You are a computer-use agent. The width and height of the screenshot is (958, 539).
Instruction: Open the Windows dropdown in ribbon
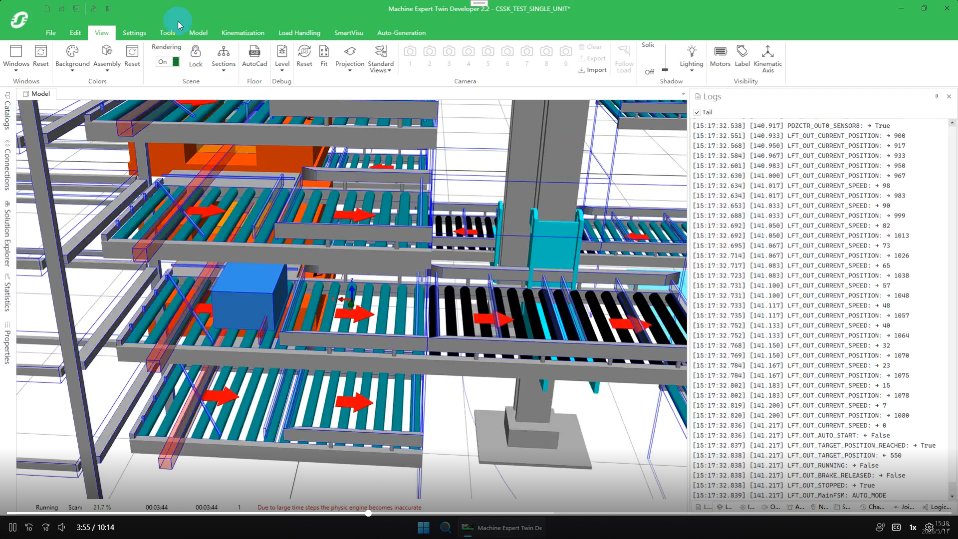pyautogui.click(x=16, y=58)
